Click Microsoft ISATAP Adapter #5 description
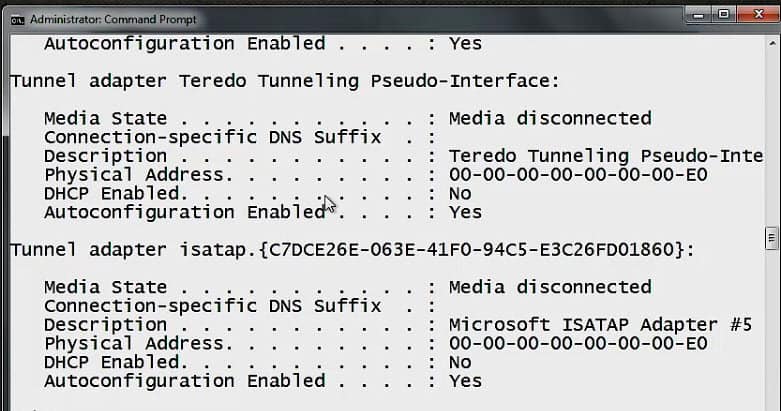781x411 pixels. click(x=600, y=325)
